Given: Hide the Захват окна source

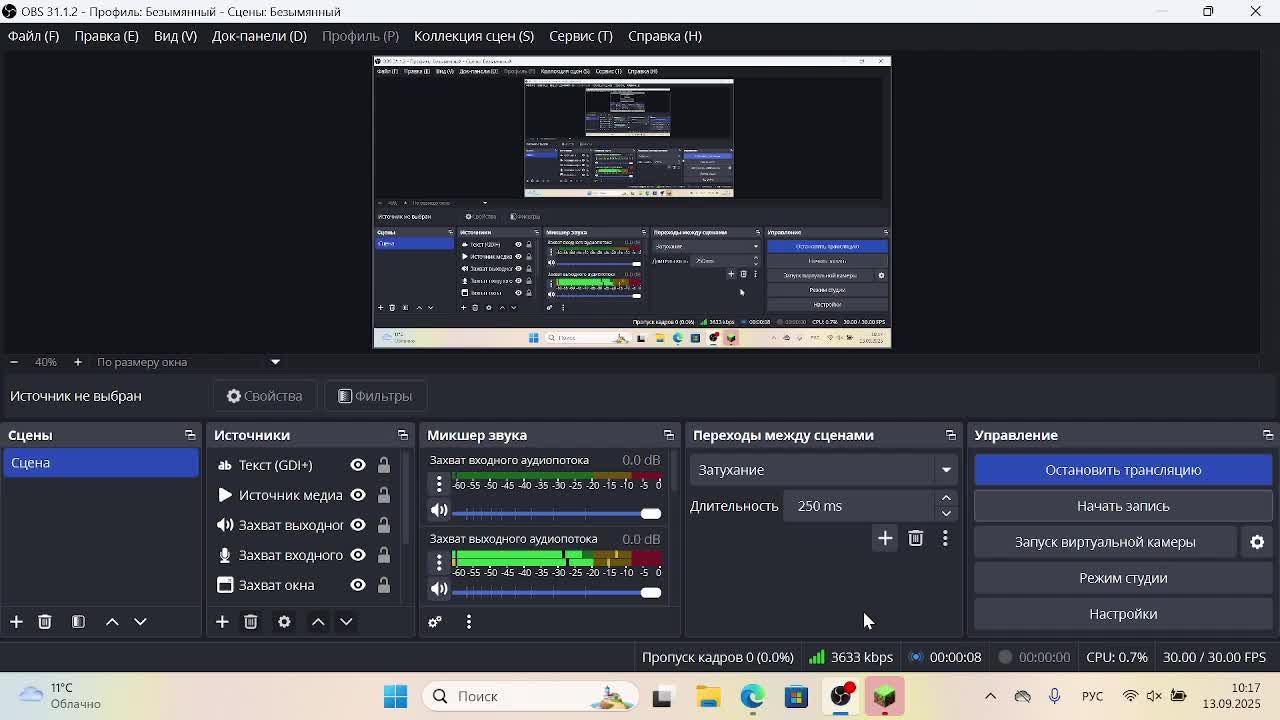Looking at the screenshot, I should point(358,585).
